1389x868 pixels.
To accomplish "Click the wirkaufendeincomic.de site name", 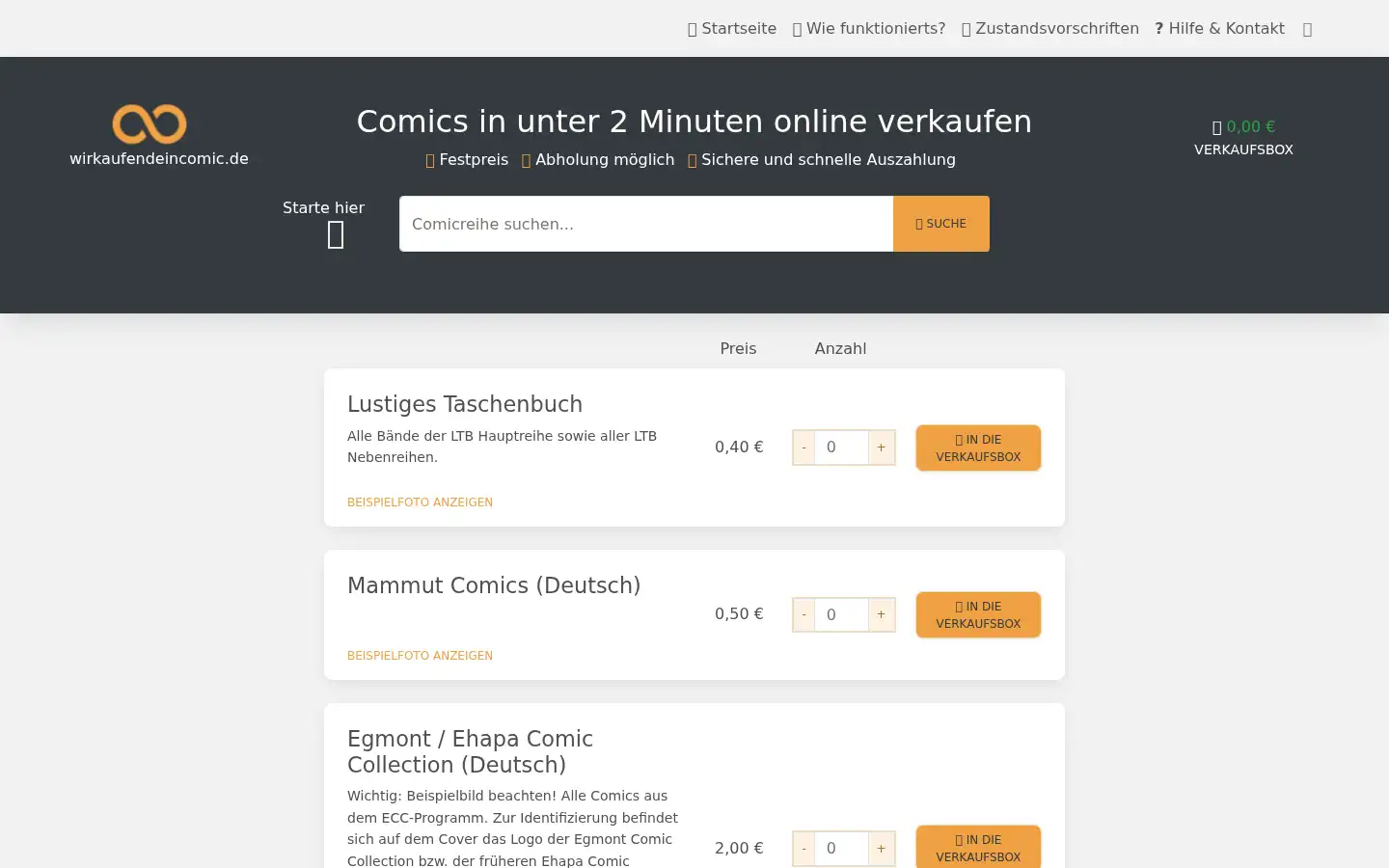I will point(159,159).
